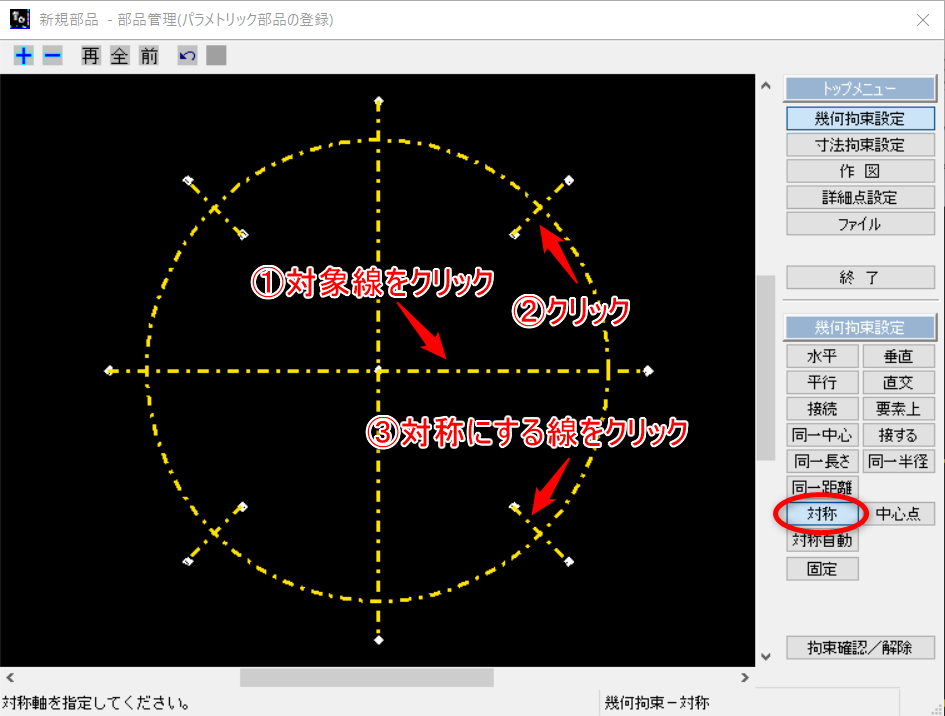This screenshot has height=716, width=945.
Task: Click the lower 幾何拘束設定 panel header
Action: click(860, 327)
